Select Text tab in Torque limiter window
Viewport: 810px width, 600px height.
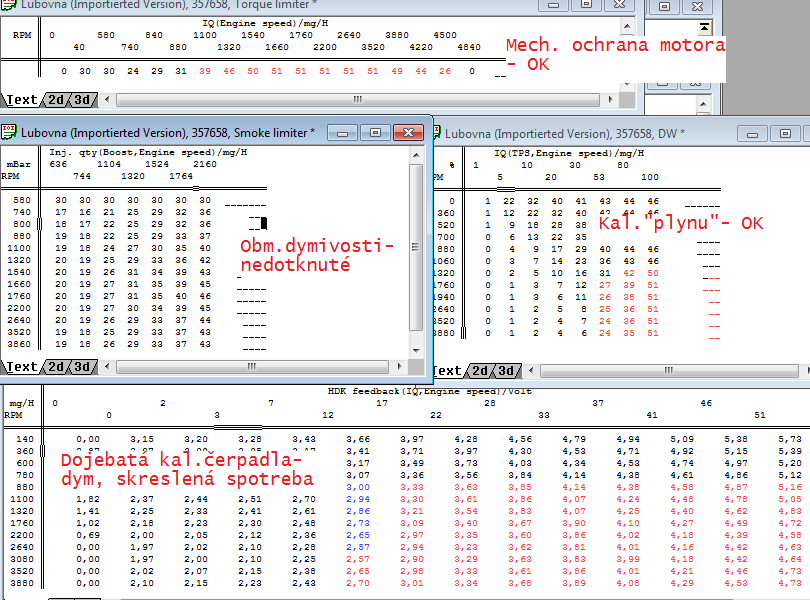(x=22, y=100)
